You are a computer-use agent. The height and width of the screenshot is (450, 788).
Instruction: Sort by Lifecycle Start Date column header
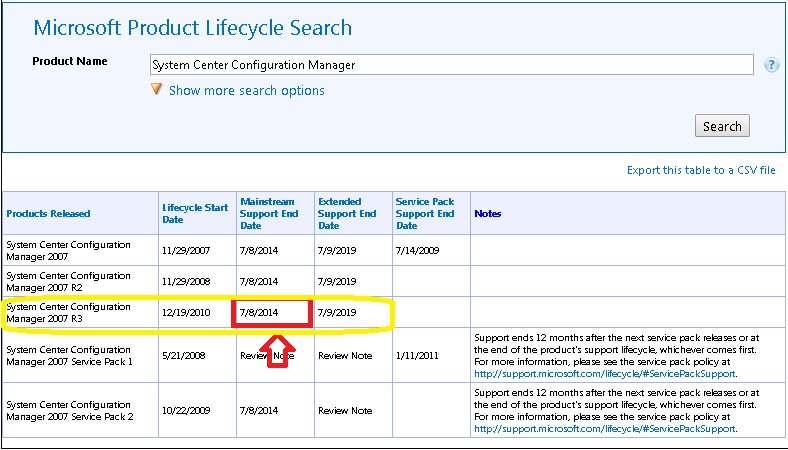click(x=195, y=214)
